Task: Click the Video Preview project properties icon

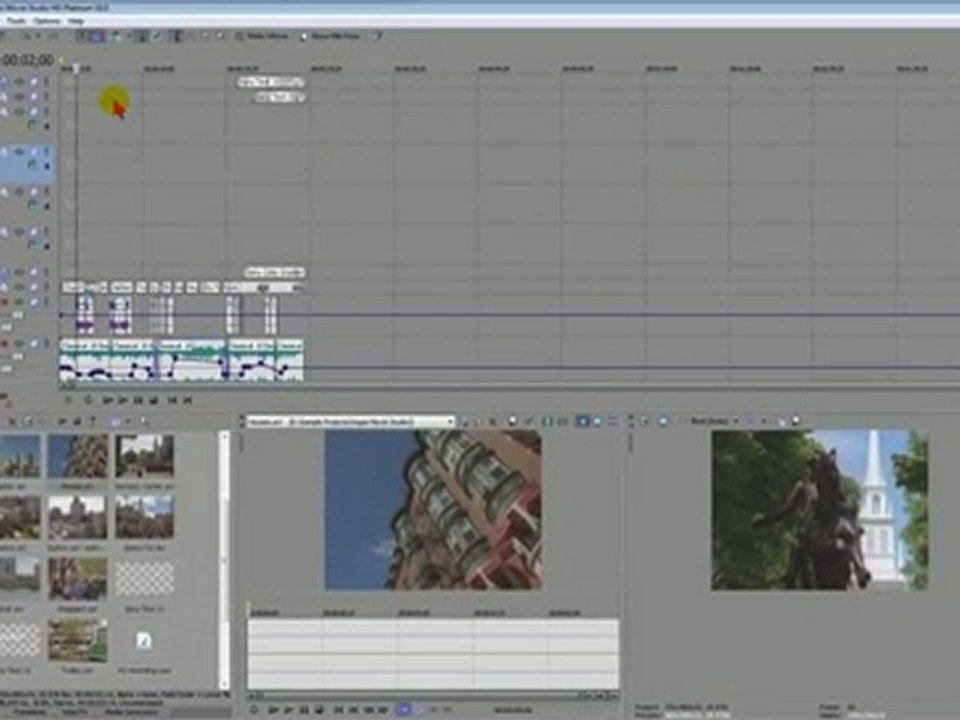Action: point(644,421)
